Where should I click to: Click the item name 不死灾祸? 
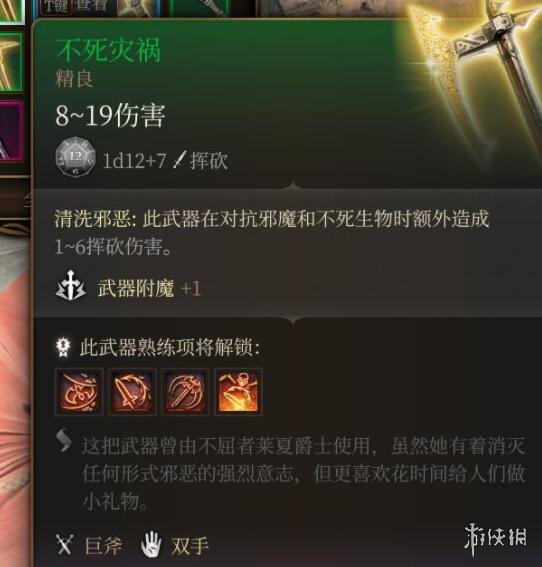[x=108, y=50]
